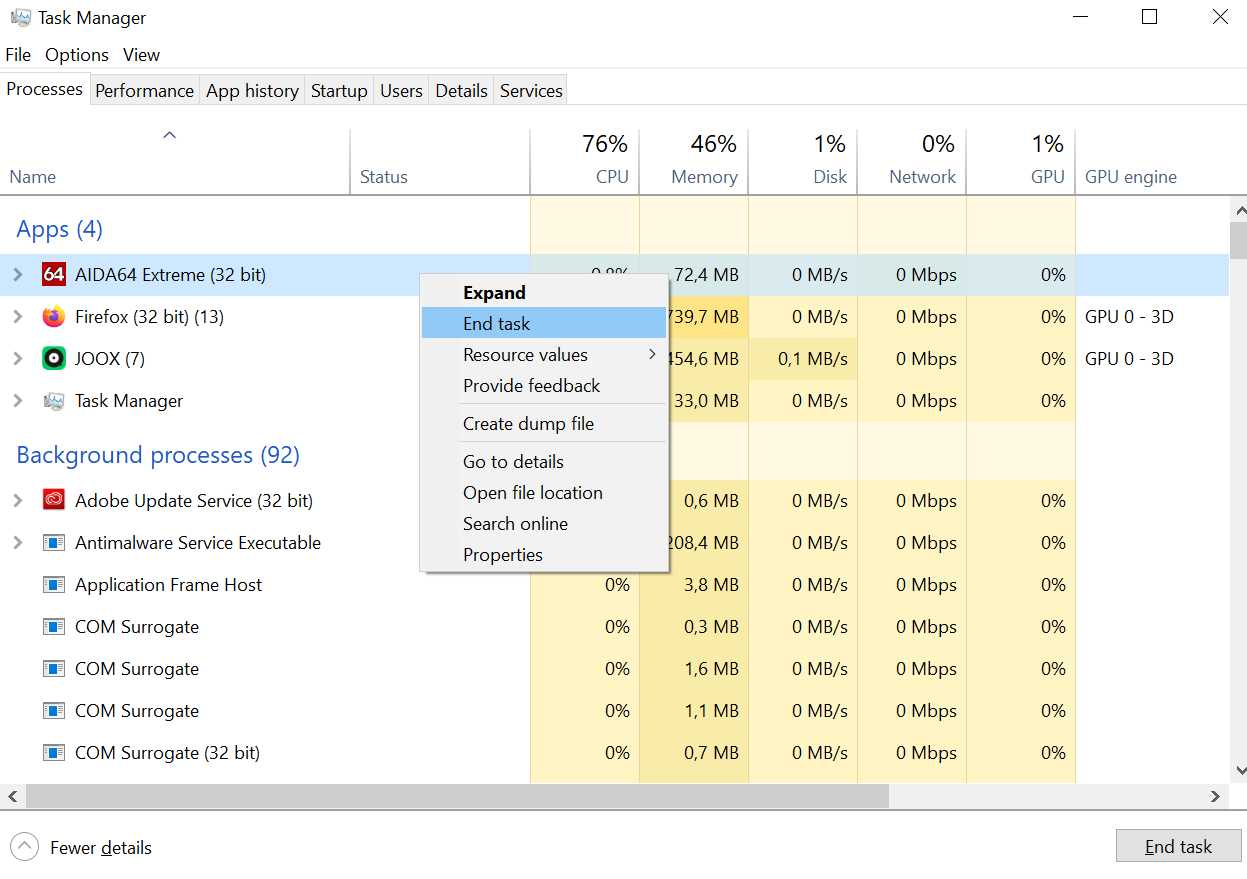Switch to the Startup tab
Screen dimensions: 1247x879
click(x=339, y=91)
